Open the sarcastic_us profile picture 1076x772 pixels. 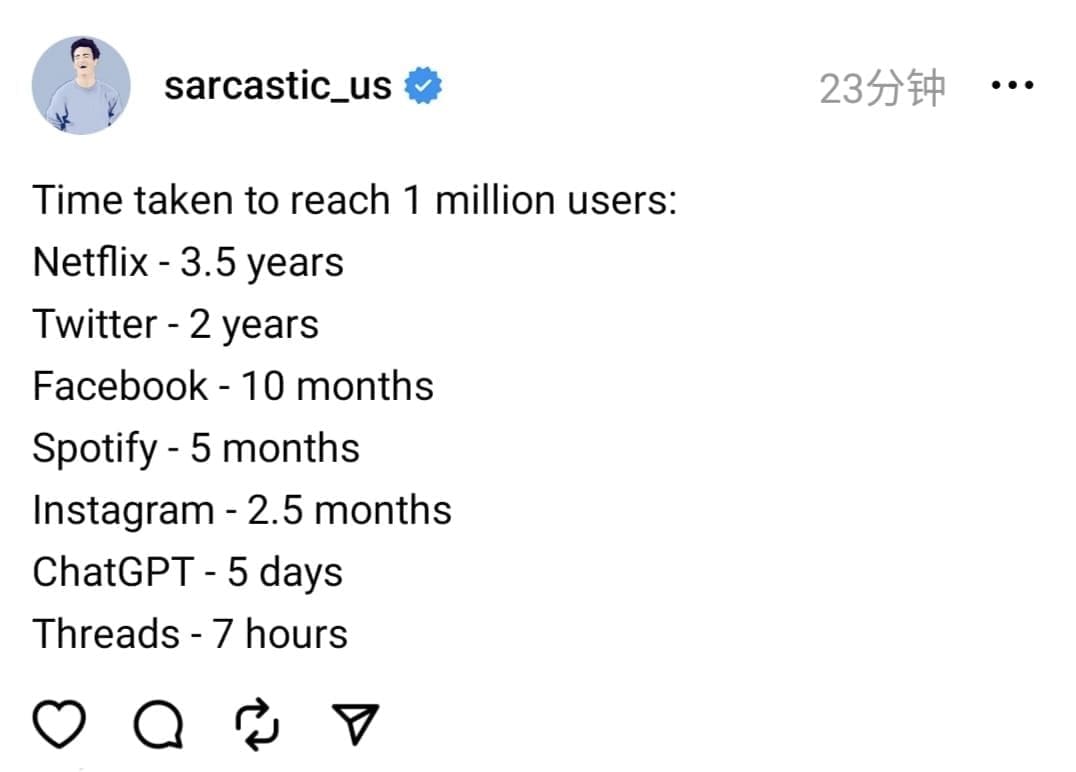pos(81,86)
